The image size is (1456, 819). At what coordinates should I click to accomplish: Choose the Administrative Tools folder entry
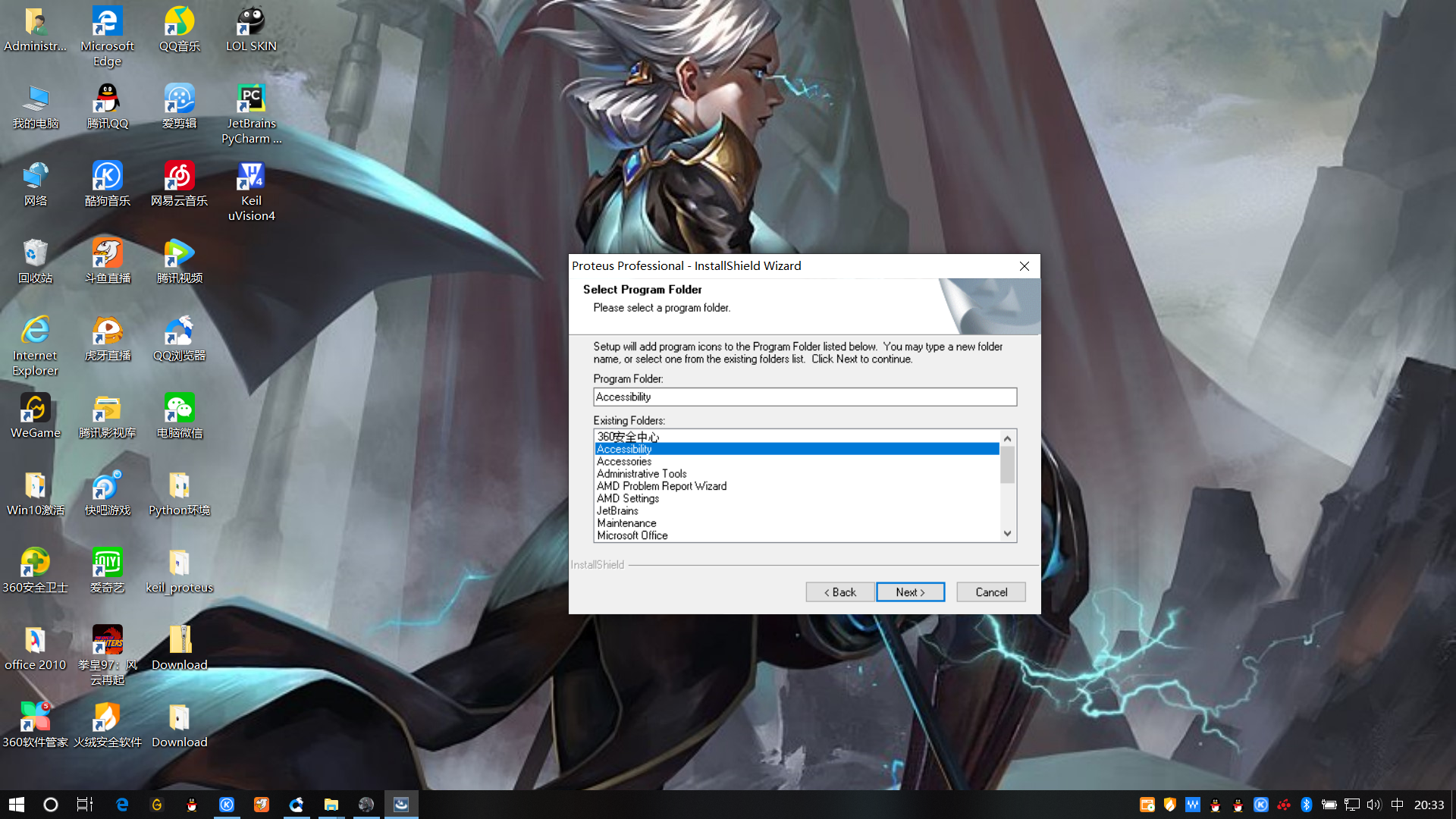[x=642, y=474]
